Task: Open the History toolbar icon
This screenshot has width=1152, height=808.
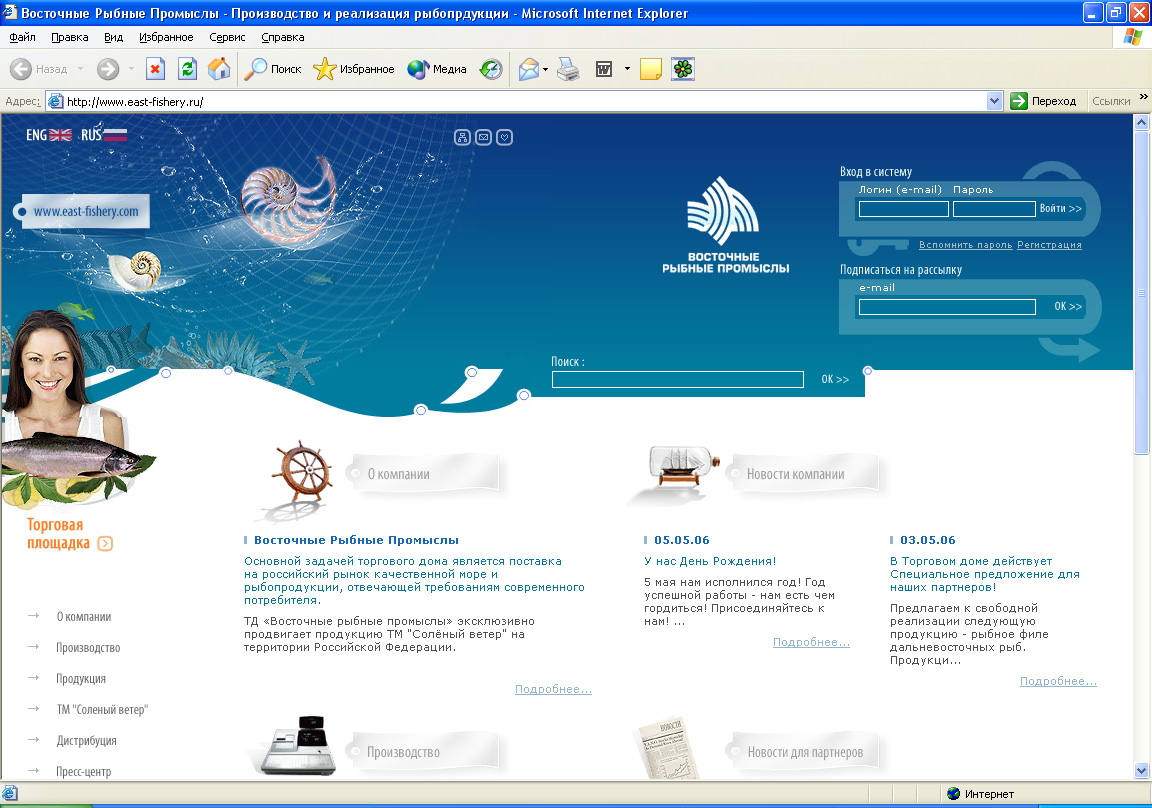Action: tap(491, 69)
